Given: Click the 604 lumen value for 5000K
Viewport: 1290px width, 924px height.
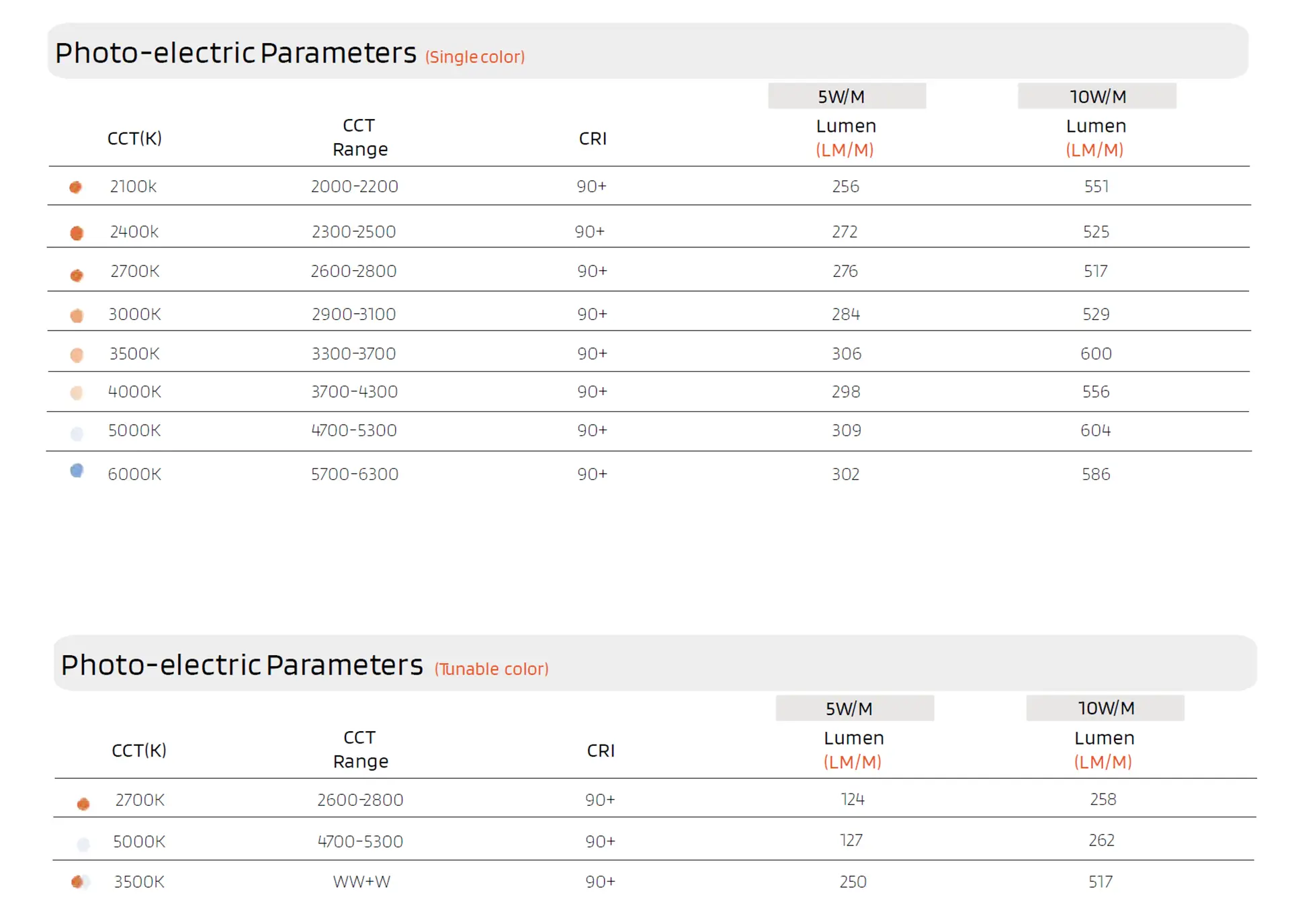Looking at the screenshot, I should [1095, 430].
